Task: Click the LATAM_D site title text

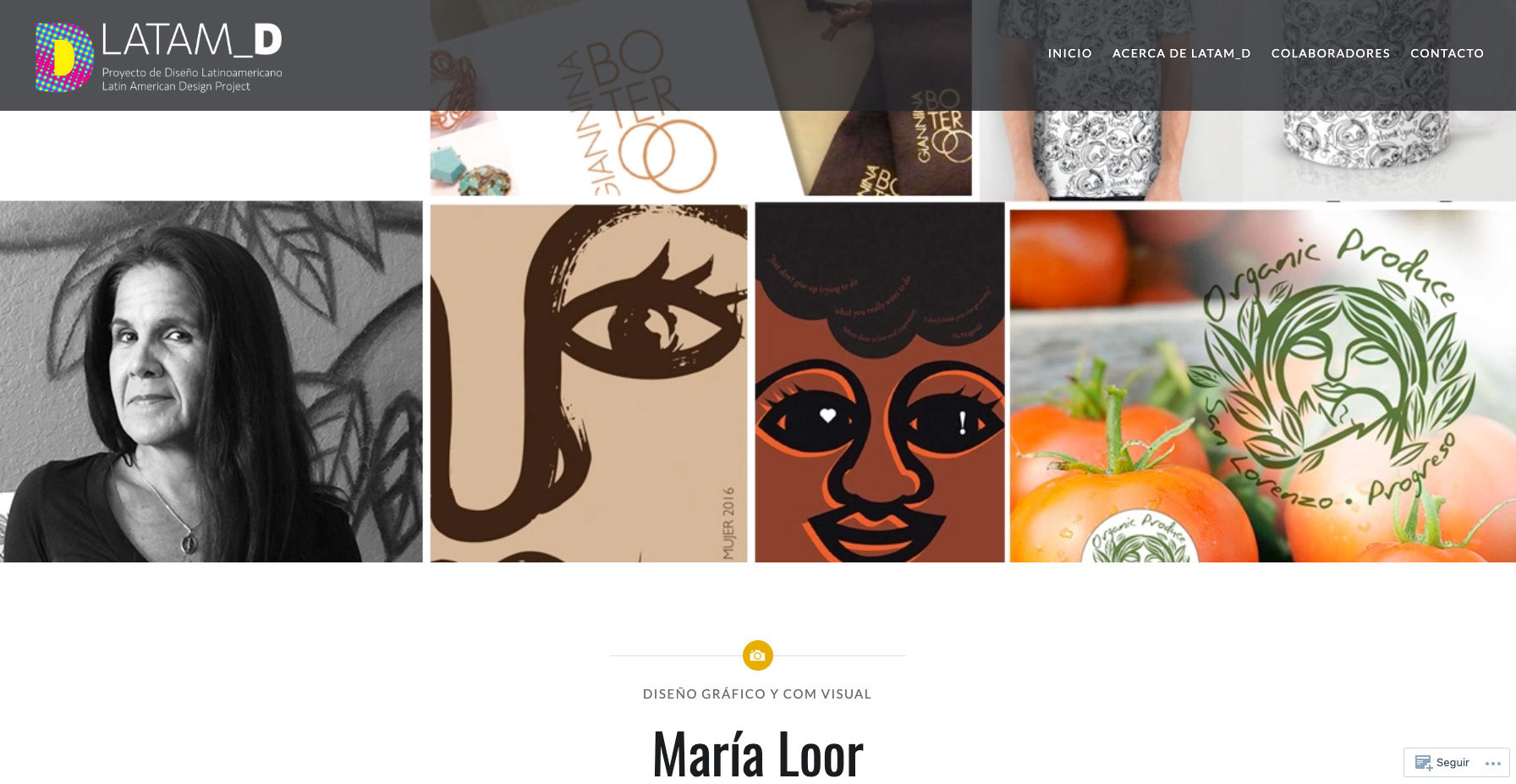Action: coord(192,40)
